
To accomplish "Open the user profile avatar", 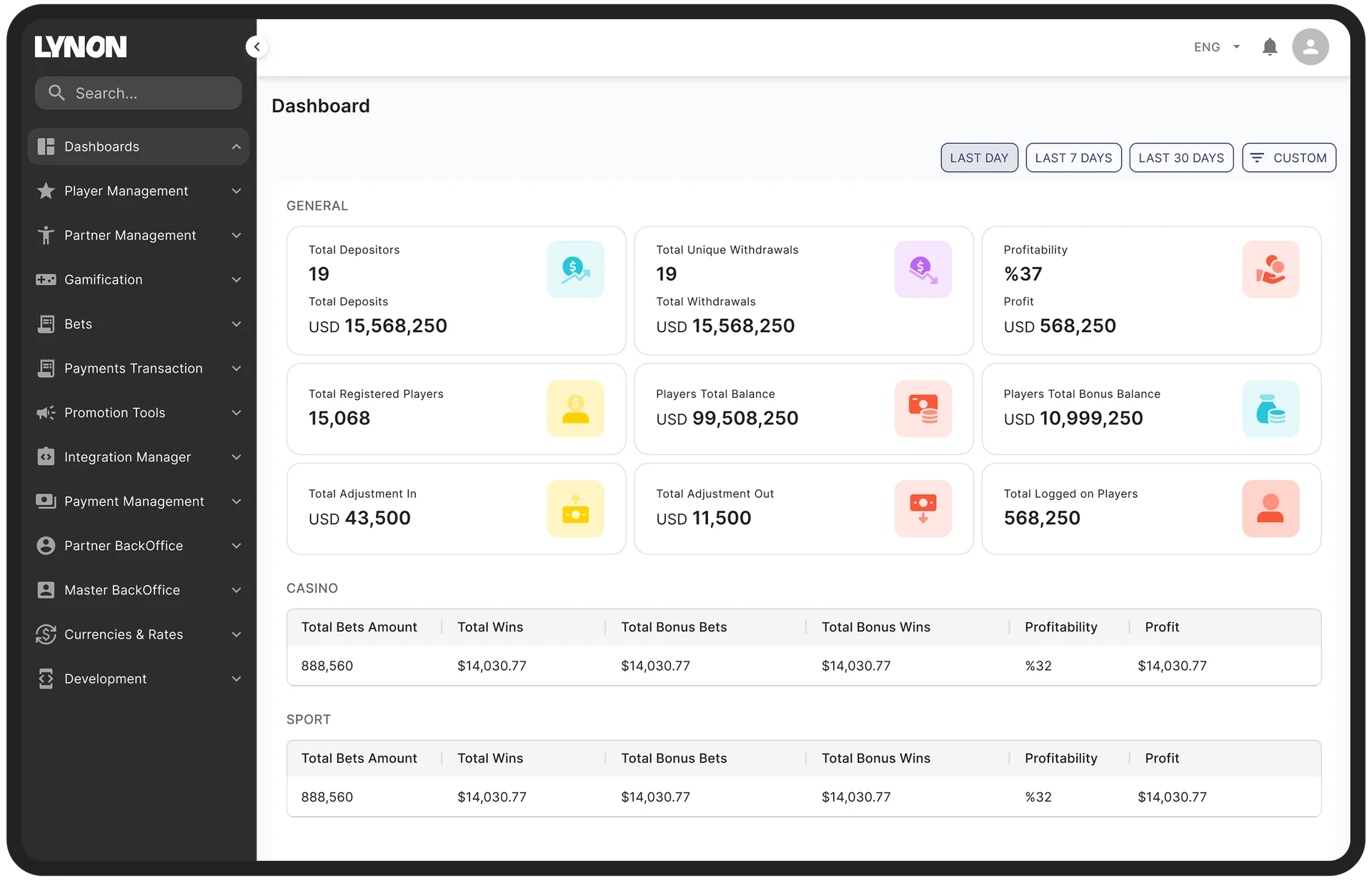I will [1310, 47].
